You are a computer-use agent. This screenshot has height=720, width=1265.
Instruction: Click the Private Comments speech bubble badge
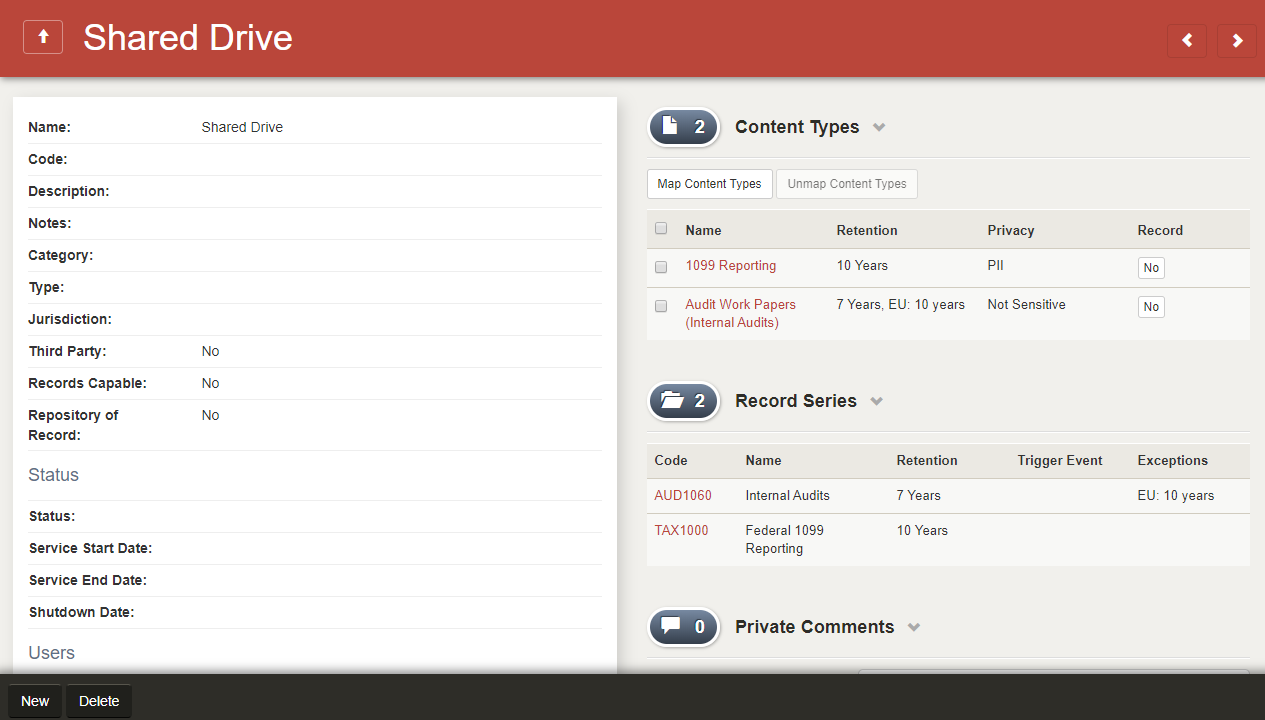point(684,627)
